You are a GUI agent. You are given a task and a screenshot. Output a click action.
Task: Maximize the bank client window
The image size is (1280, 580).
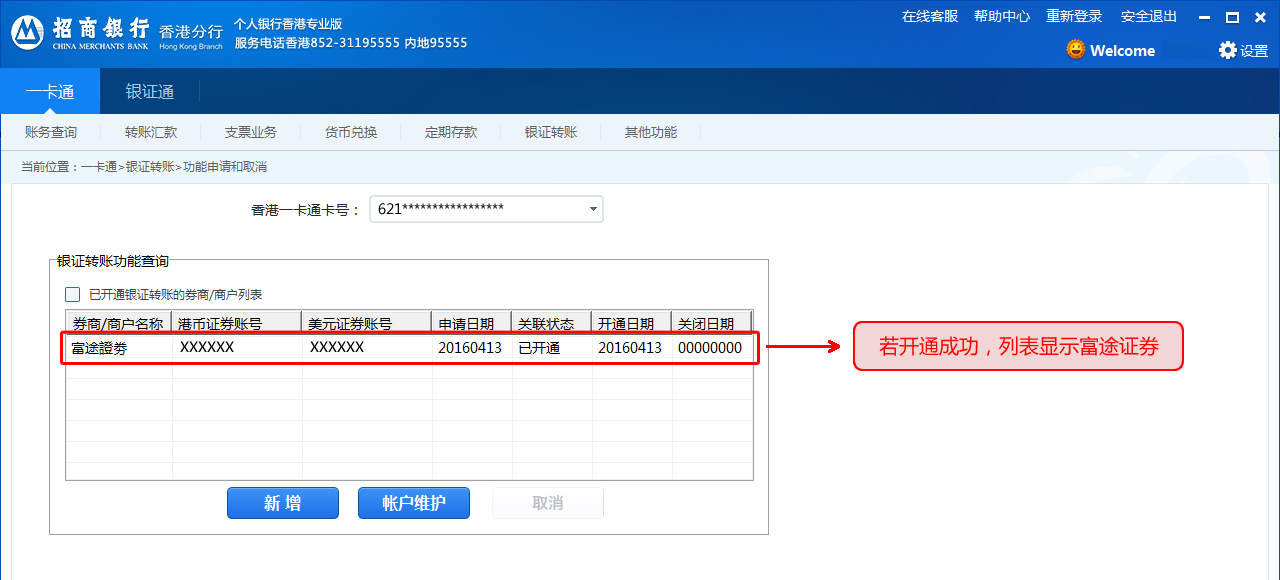point(1233,17)
